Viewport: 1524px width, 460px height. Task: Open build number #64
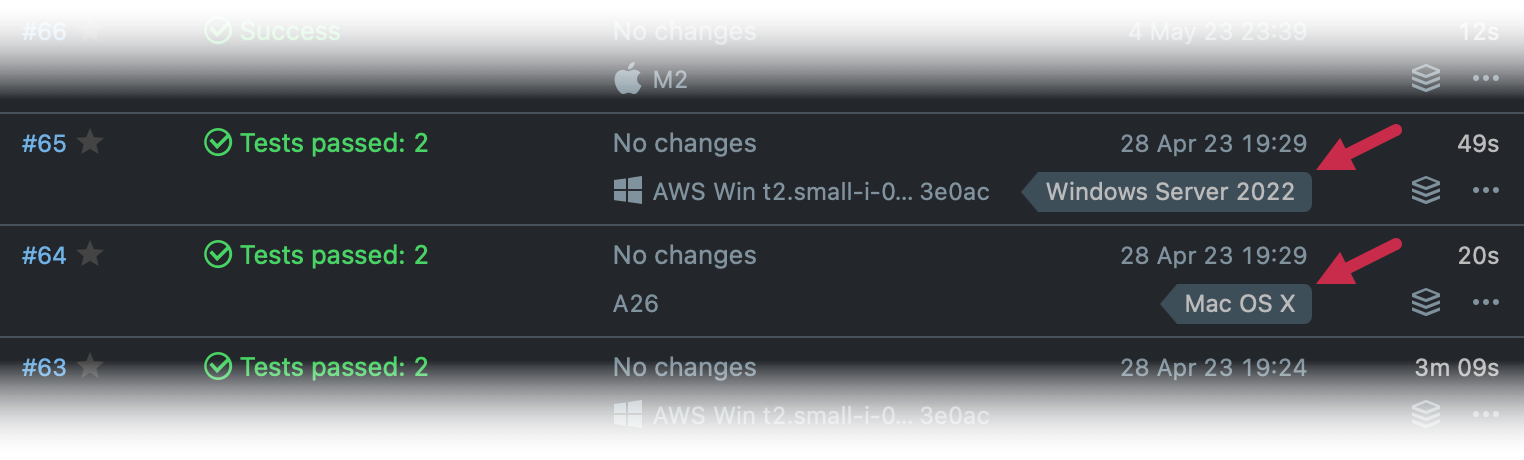click(x=44, y=255)
